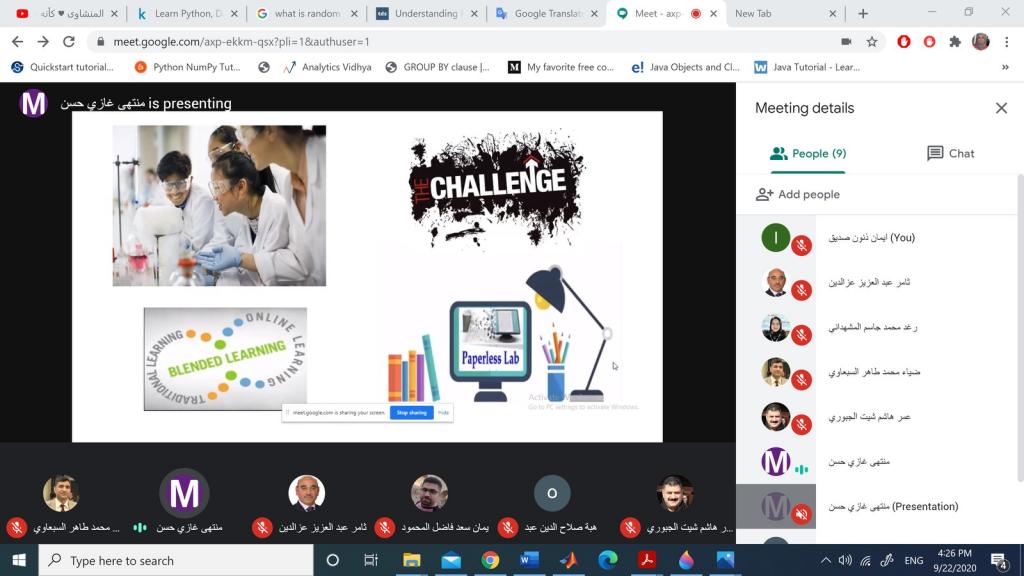Reload the Meet page
This screenshot has width=1024, height=576.
tap(69, 42)
